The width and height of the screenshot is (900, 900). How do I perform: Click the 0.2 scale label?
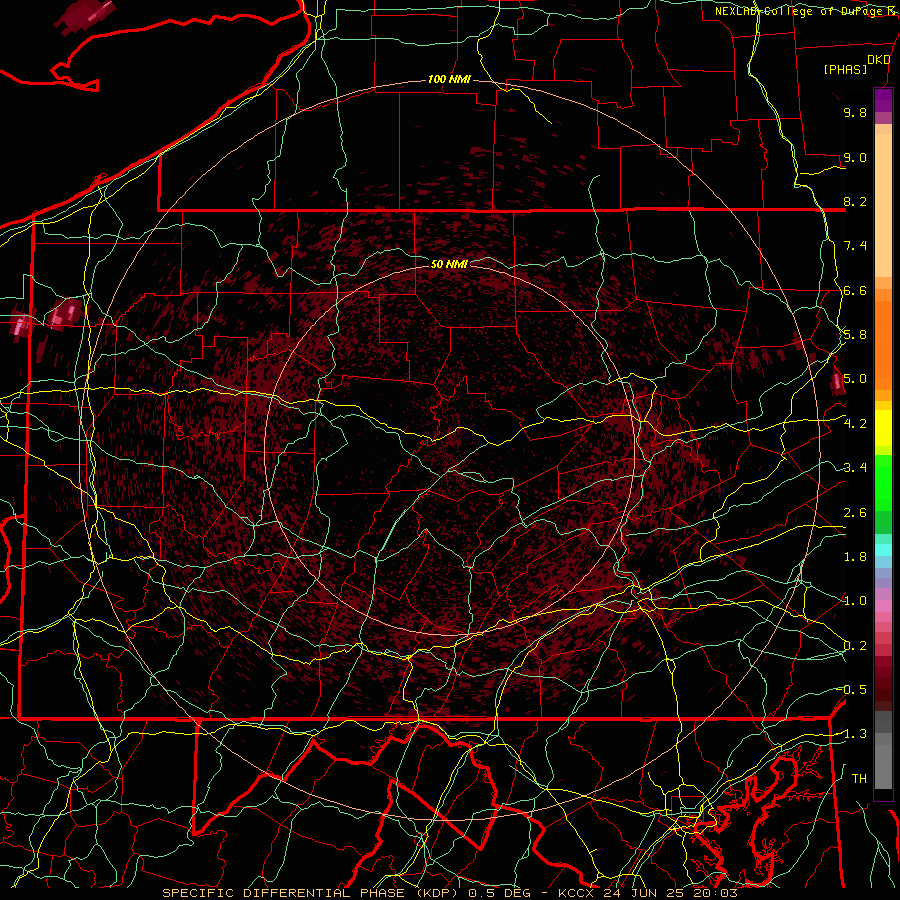coord(855,646)
